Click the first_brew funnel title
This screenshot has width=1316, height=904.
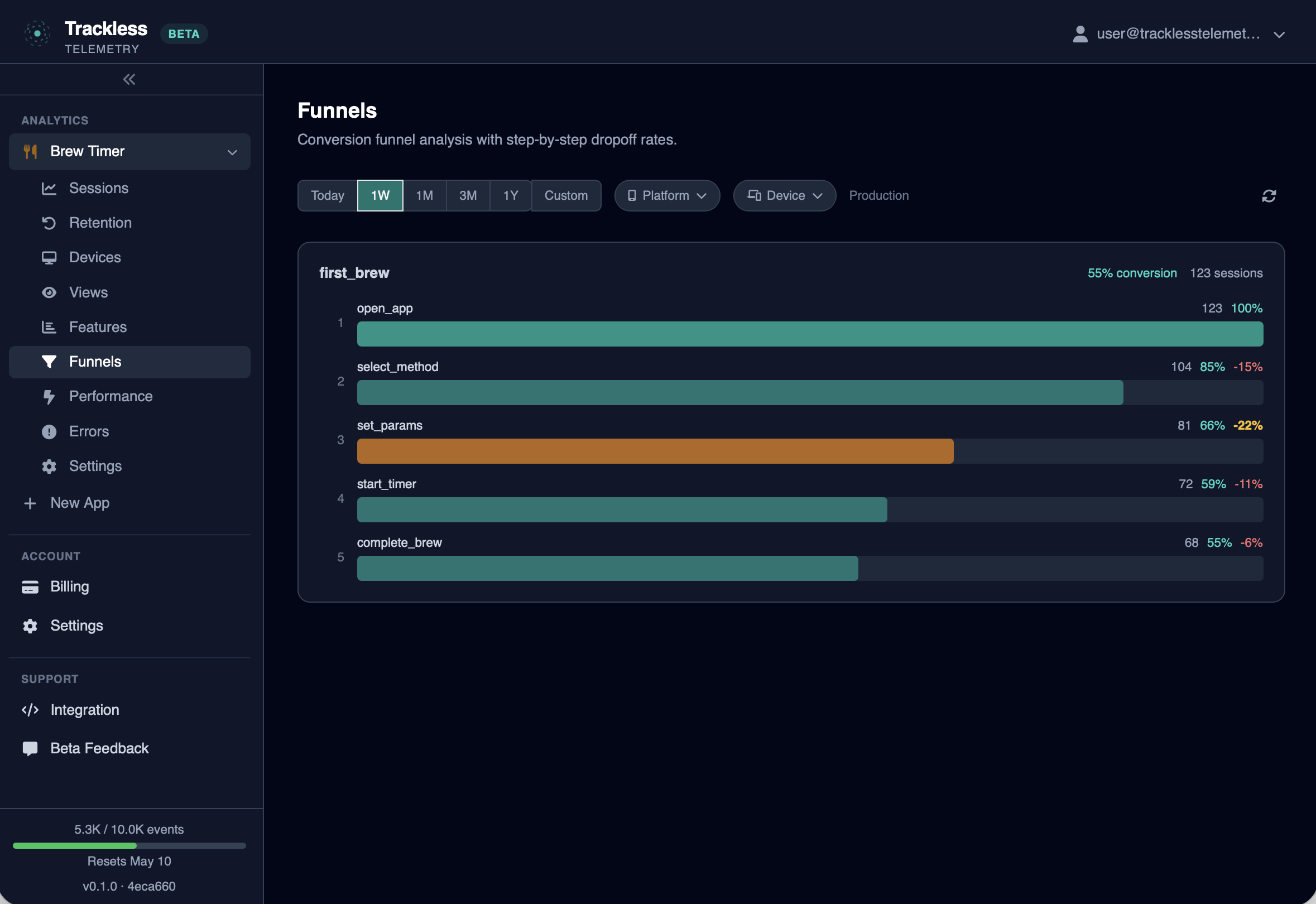(x=354, y=273)
